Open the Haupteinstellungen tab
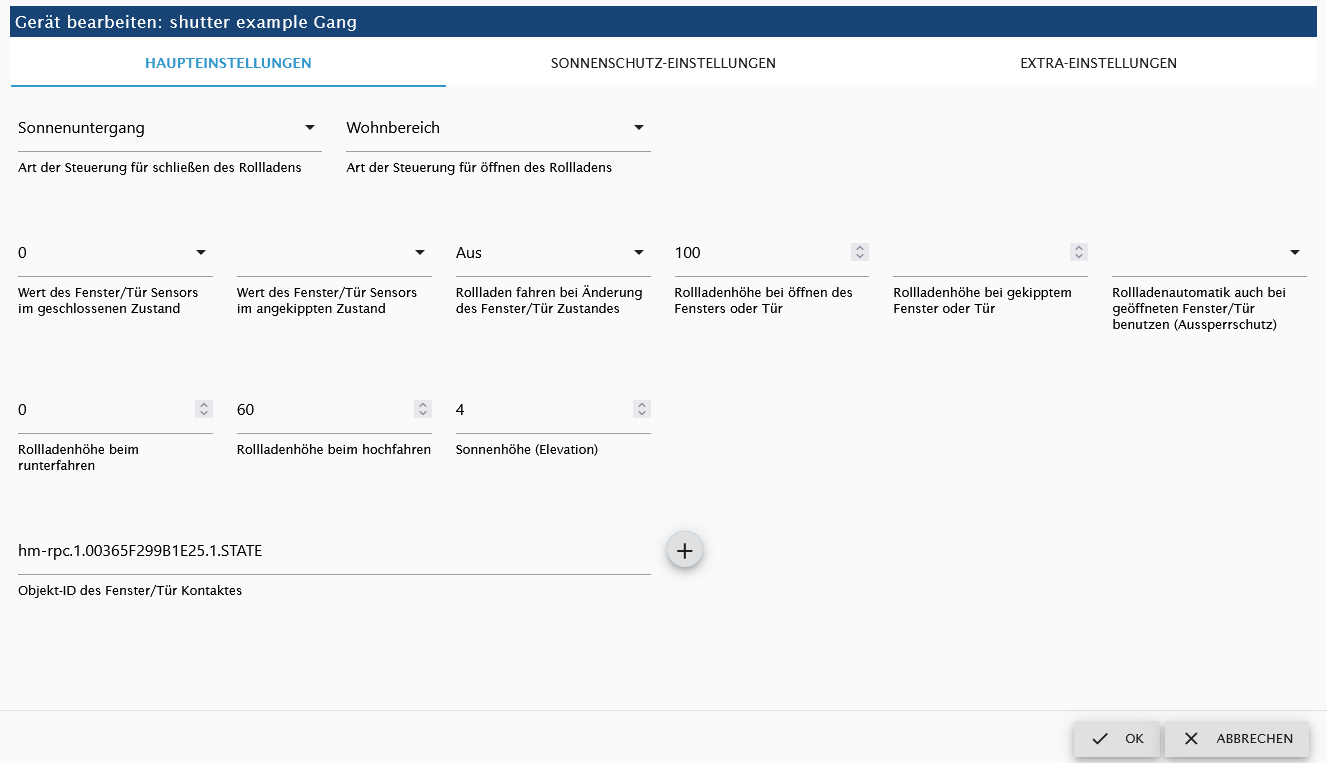This screenshot has height=763, width=1327. [x=228, y=63]
